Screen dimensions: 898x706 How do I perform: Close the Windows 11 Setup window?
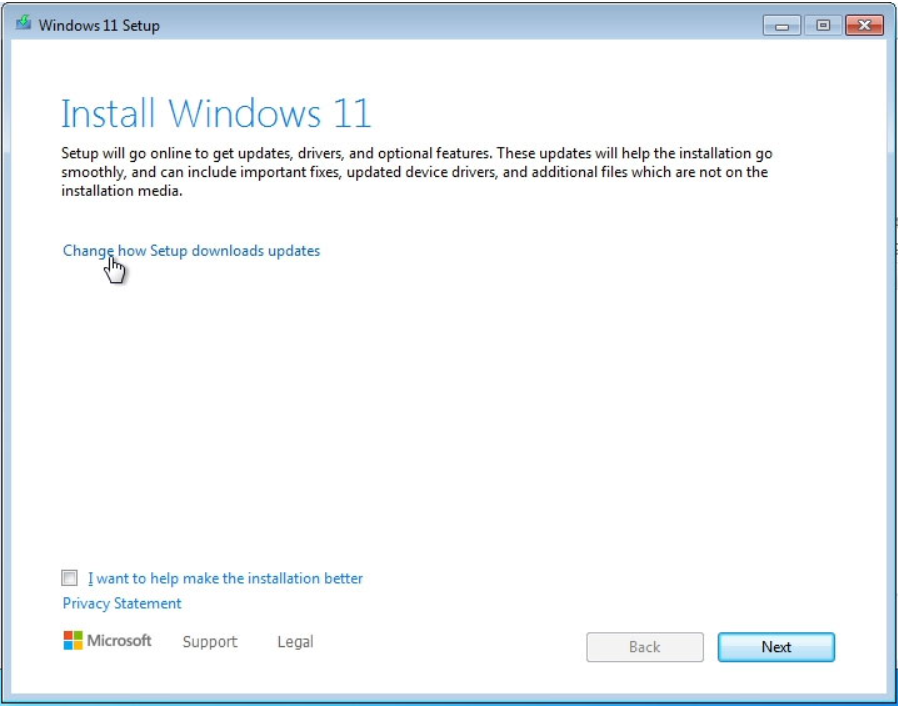864,26
